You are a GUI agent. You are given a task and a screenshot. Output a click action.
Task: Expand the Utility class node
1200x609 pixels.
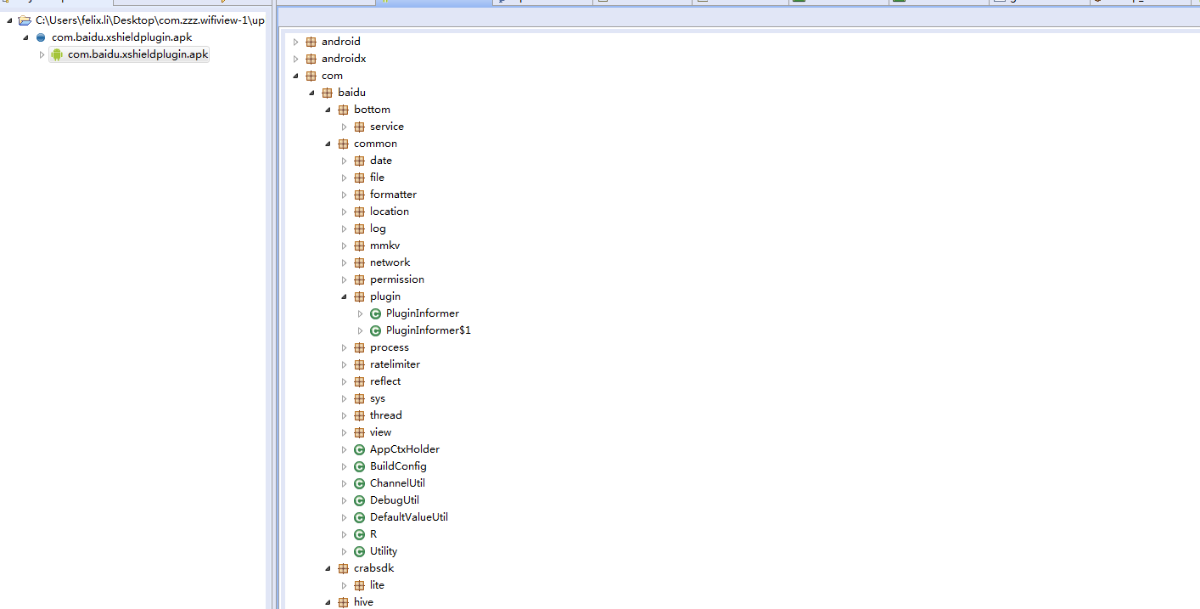[x=344, y=552]
